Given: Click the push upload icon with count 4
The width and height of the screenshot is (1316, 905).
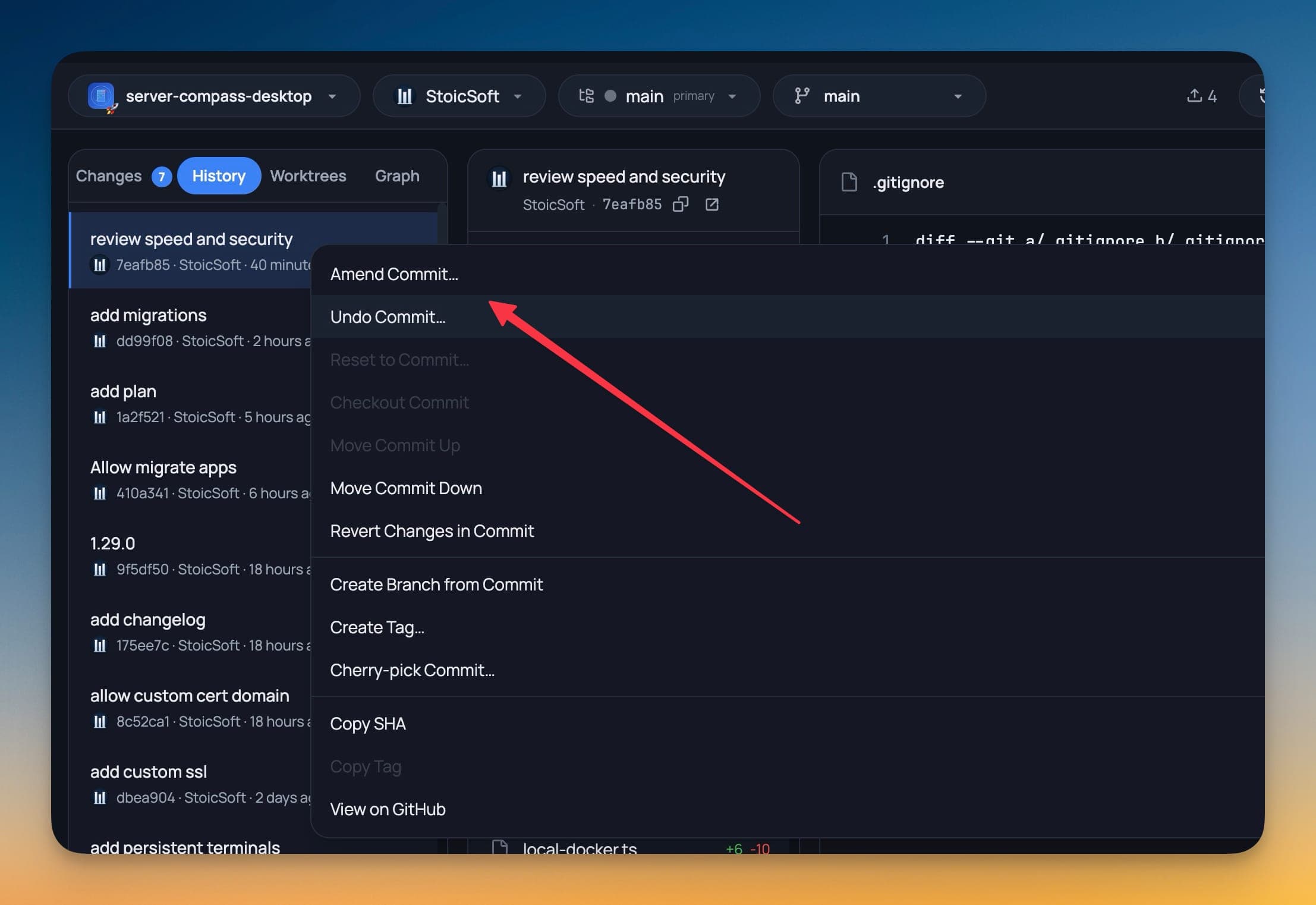Looking at the screenshot, I should tap(1201, 96).
